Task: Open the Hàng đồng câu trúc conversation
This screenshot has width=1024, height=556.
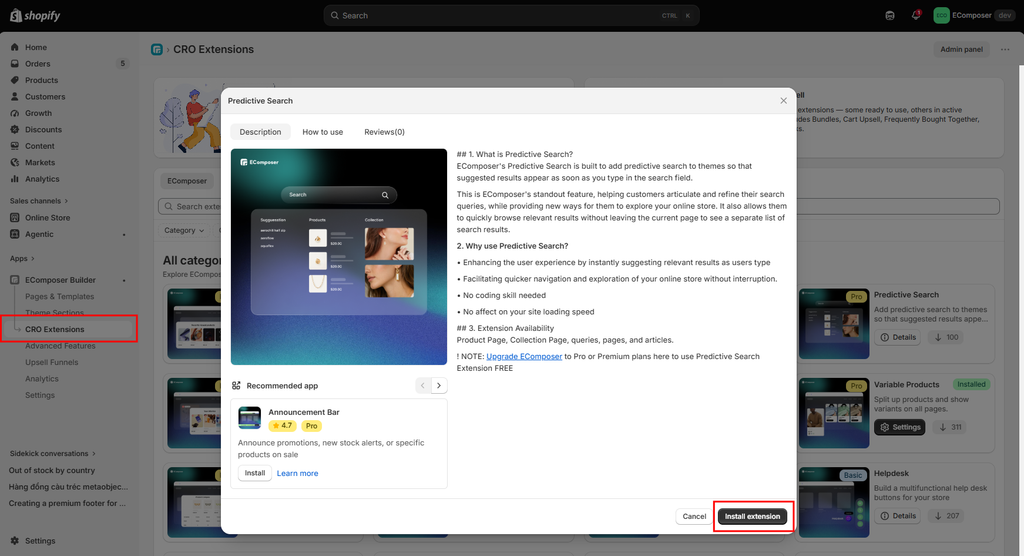Action: [68, 486]
